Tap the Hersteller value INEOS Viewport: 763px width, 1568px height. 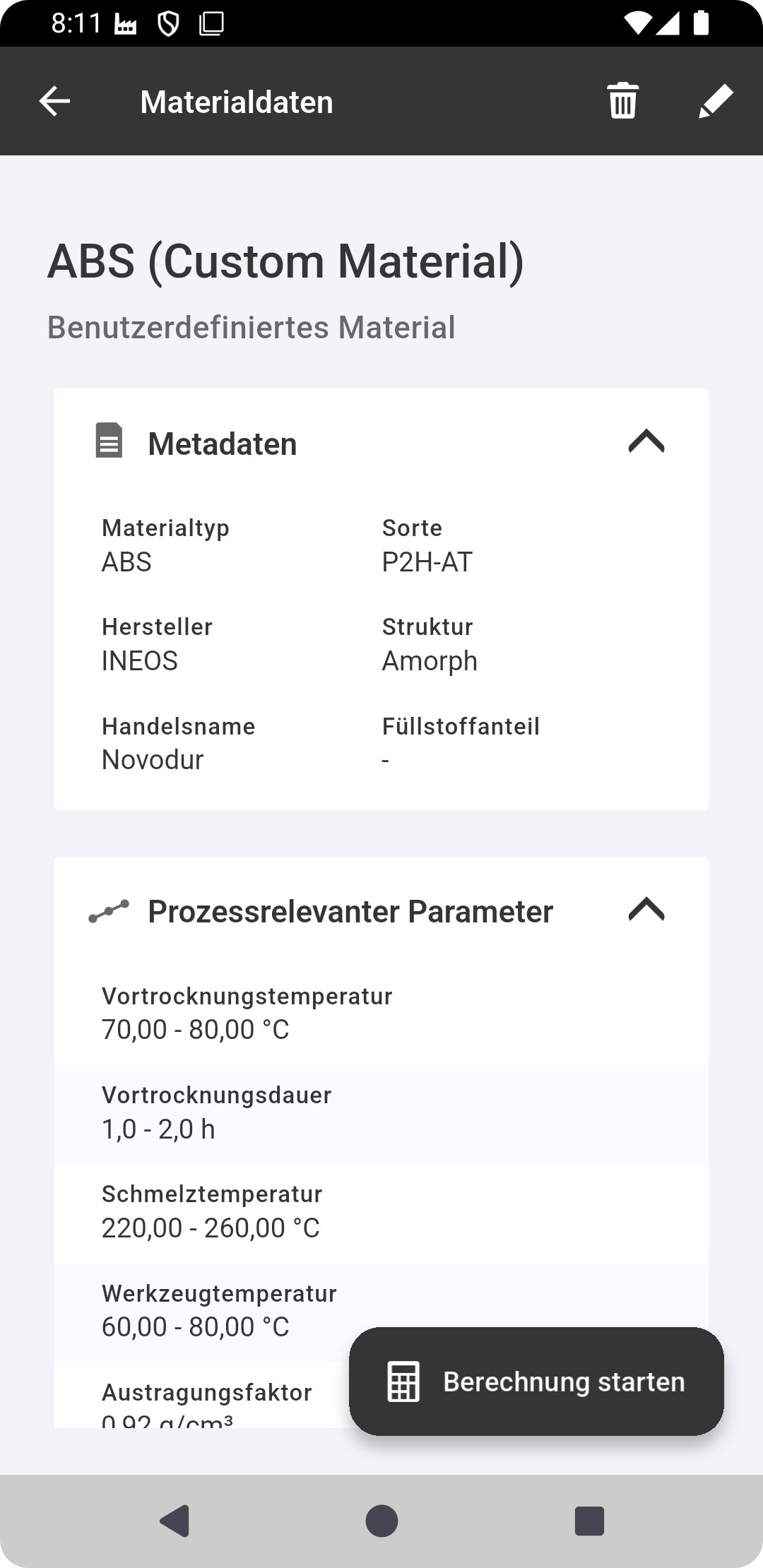pyautogui.click(x=140, y=661)
